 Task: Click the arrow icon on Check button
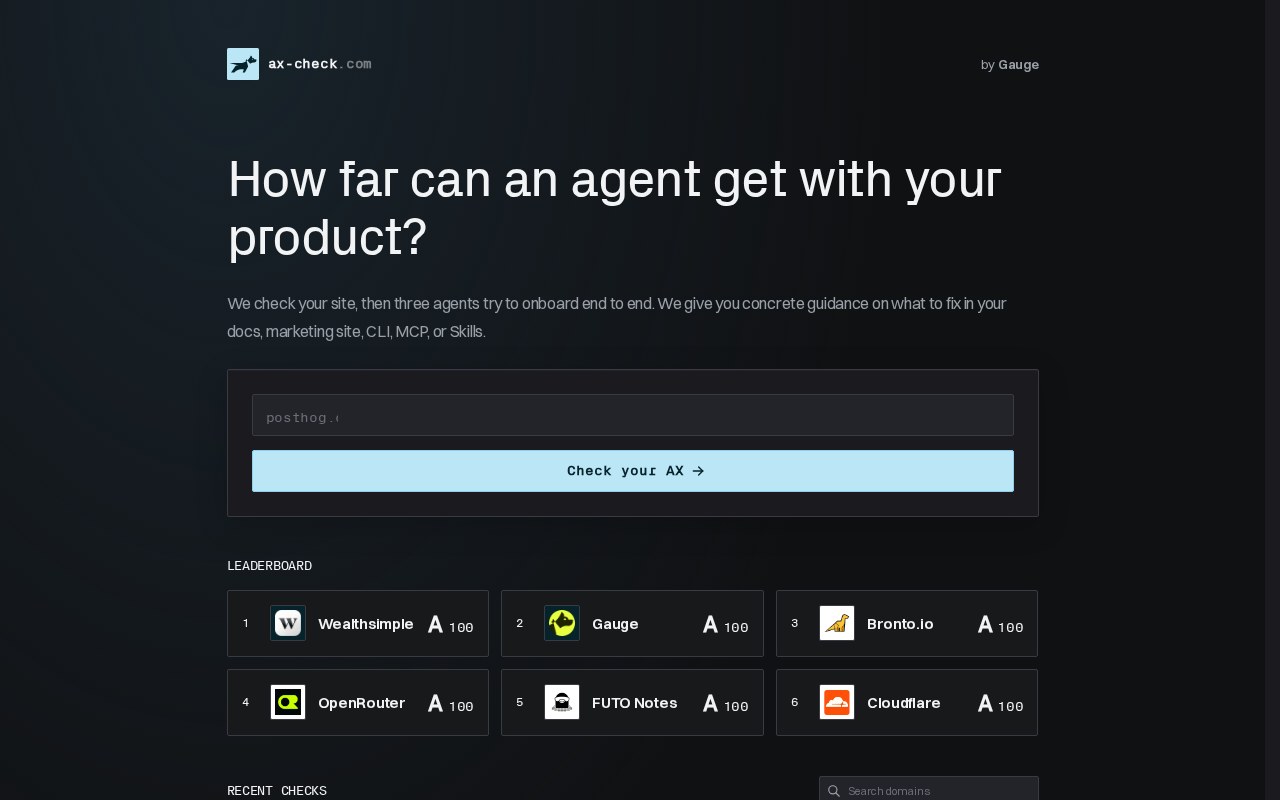698,471
